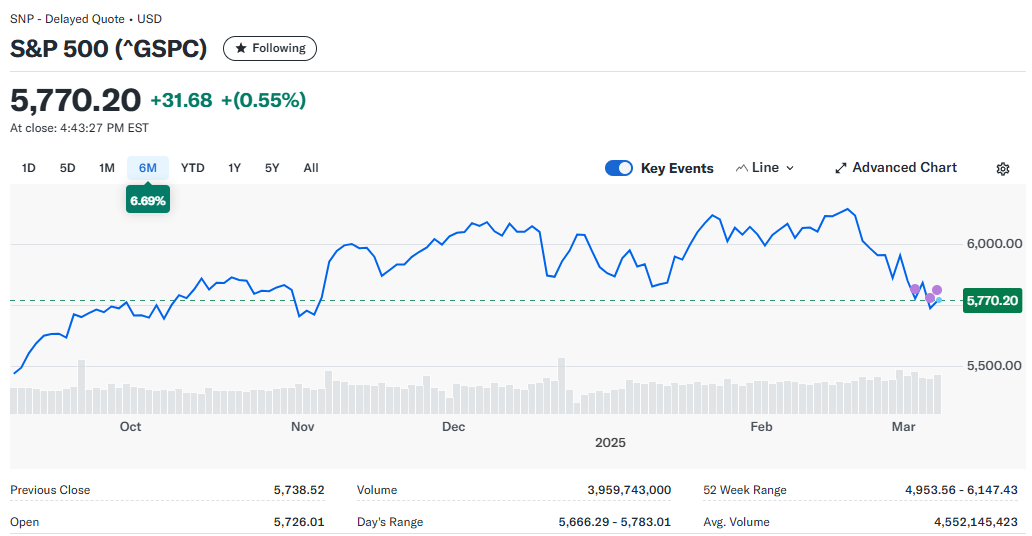Click the Mar axis label
Viewport: 1032px width, 536px height.
click(x=904, y=427)
